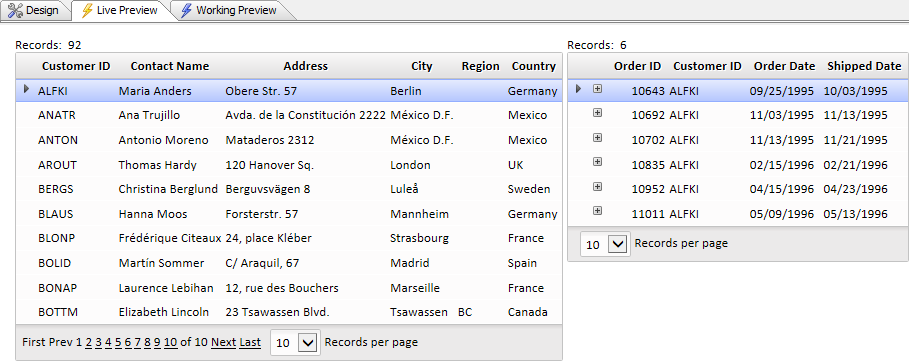Click the city cell Marseille

[415, 288]
